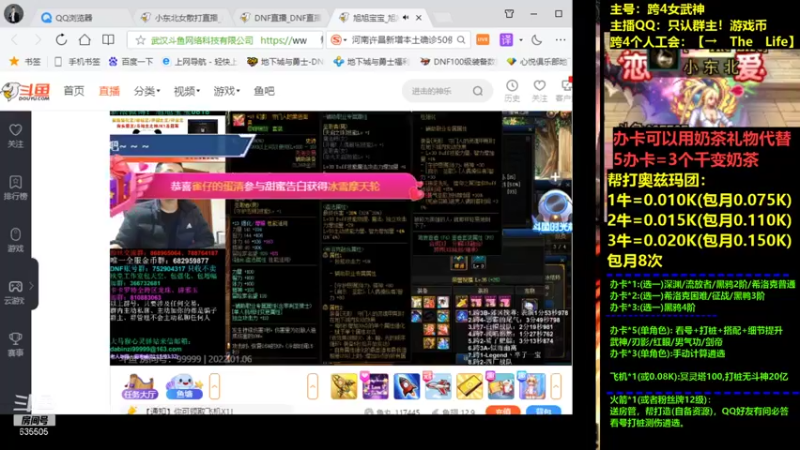This screenshot has width=800, height=450.
Task: Open the 云游戏 sidebar item
Action: coord(15,293)
